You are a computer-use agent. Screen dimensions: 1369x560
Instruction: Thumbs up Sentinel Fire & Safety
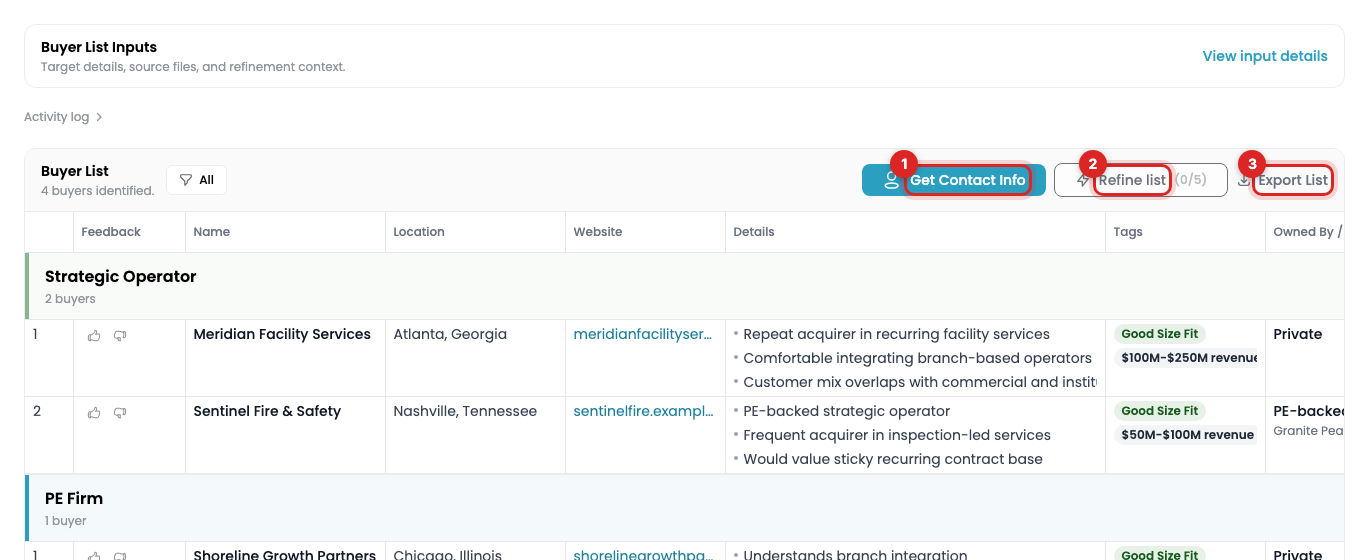pos(94,412)
